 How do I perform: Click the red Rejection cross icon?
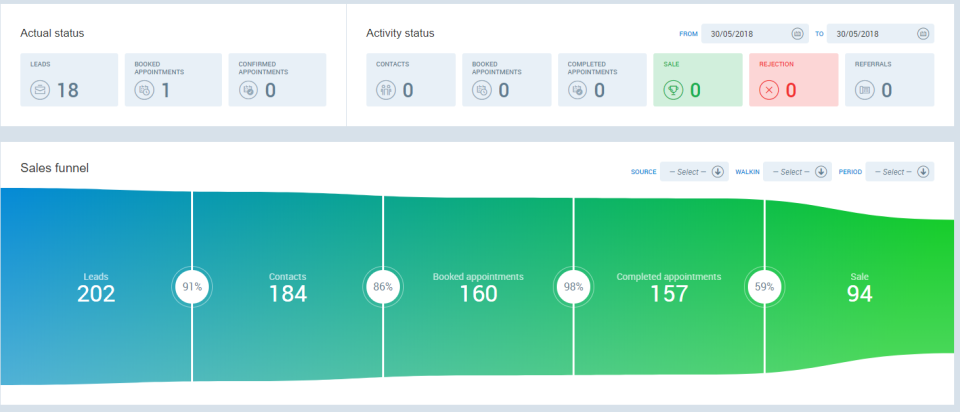pos(769,90)
